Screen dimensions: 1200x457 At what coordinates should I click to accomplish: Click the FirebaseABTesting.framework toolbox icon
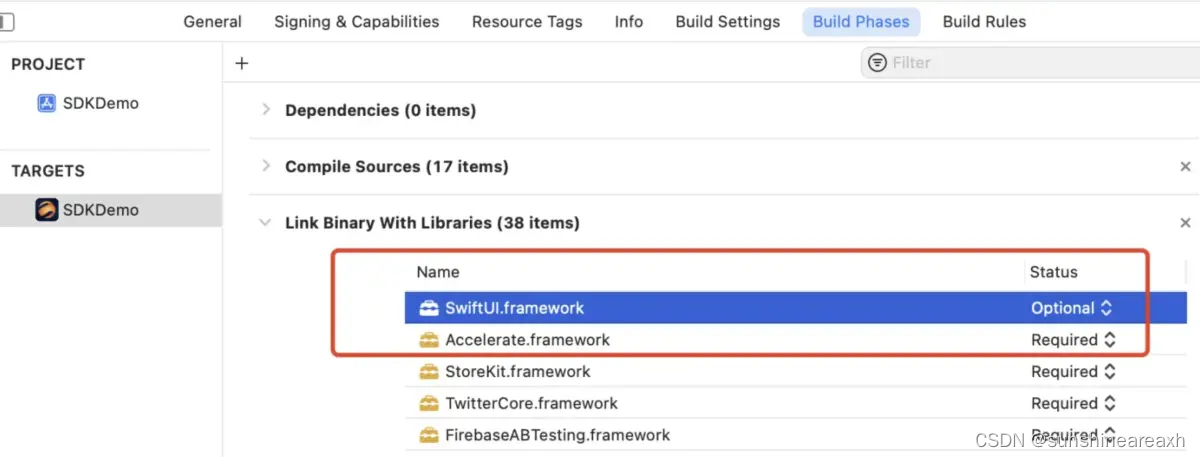pyautogui.click(x=429, y=435)
